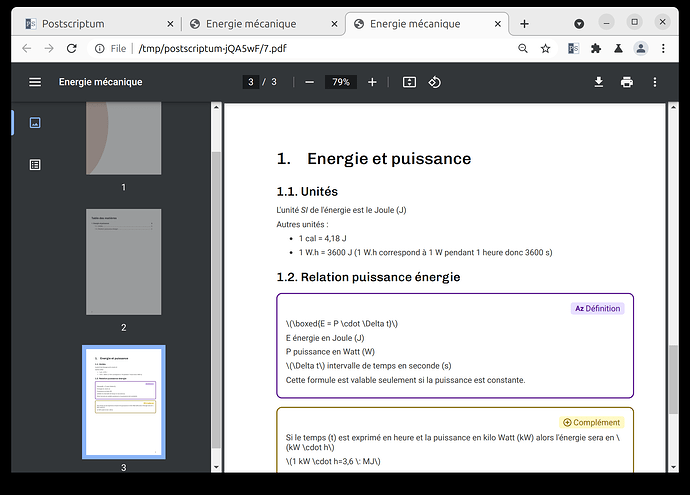Click the zoom percentage field showing 79%

pyautogui.click(x=341, y=82)
